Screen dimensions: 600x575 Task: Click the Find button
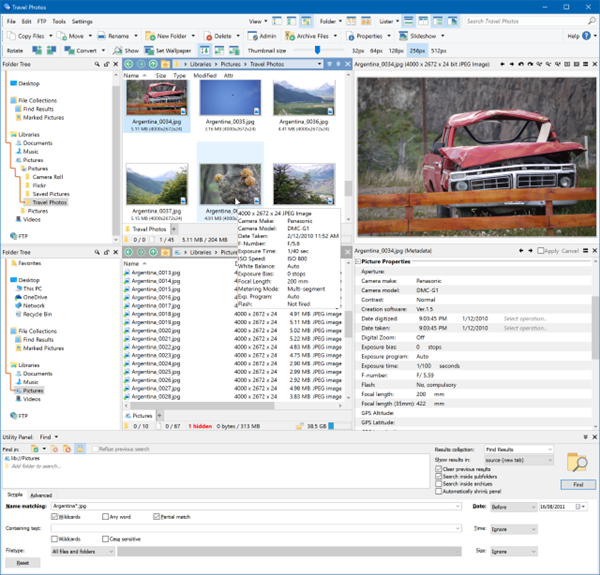coord(578,483)
